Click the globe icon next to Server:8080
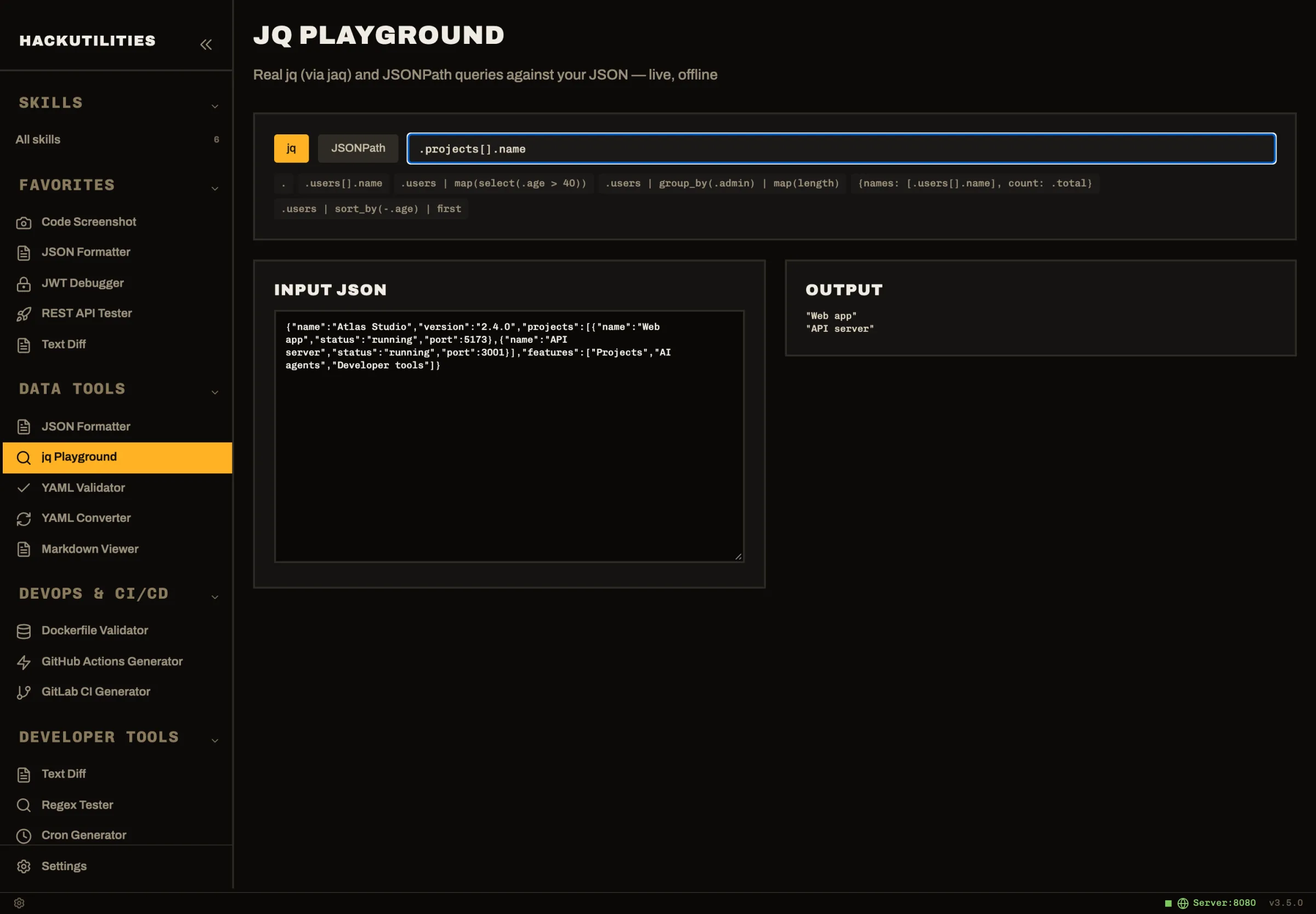This screenshot has height=914, width=1316. point(1183,903)
